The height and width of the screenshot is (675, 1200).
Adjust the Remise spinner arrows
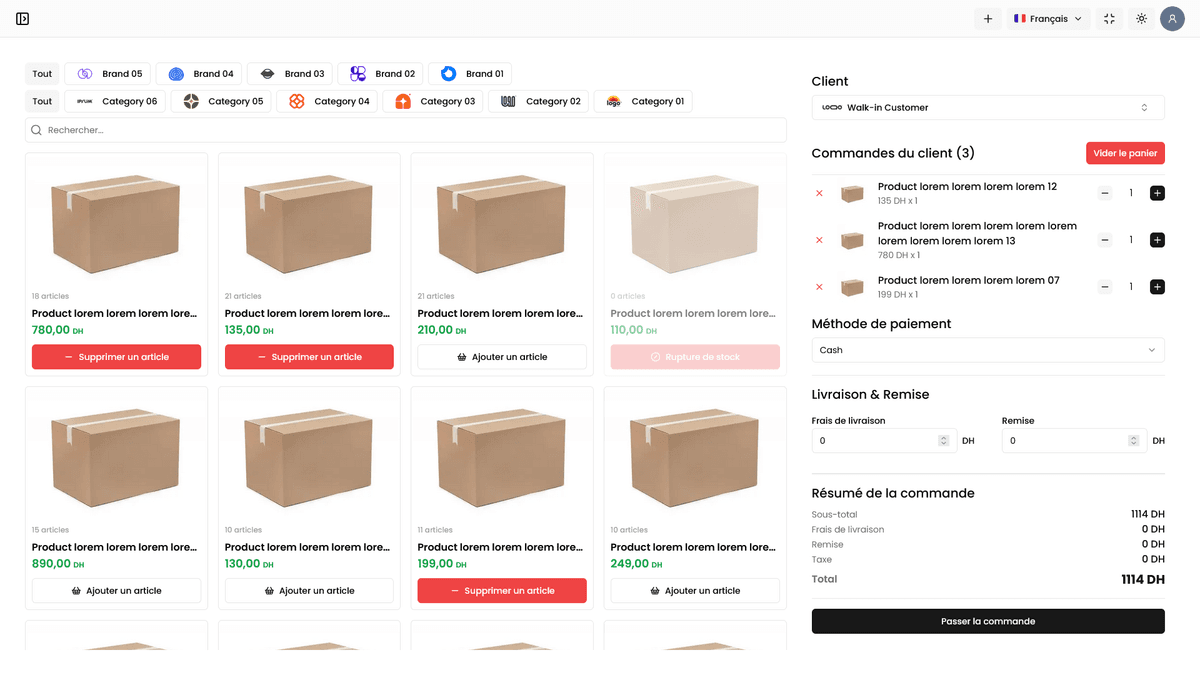(1133, 440)
